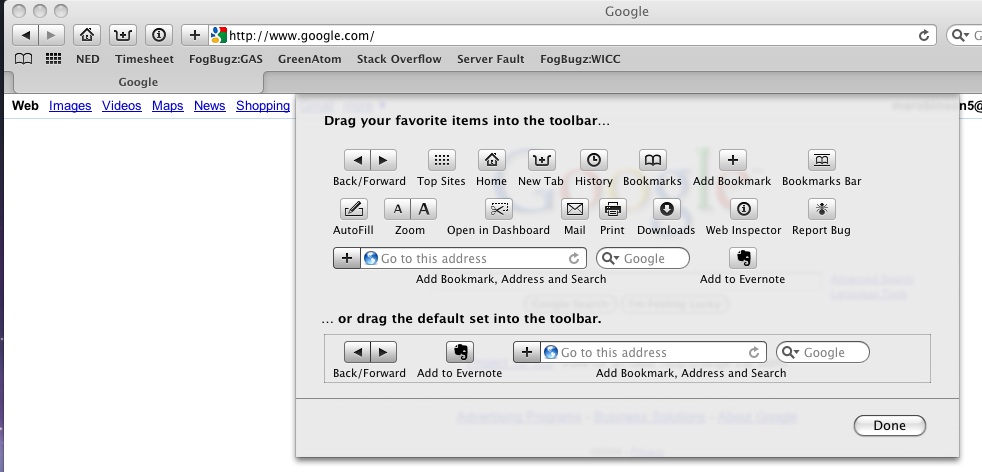Click the Images link on Google page
The width and height of the screenshot is (982, 472).
point(70,106)
